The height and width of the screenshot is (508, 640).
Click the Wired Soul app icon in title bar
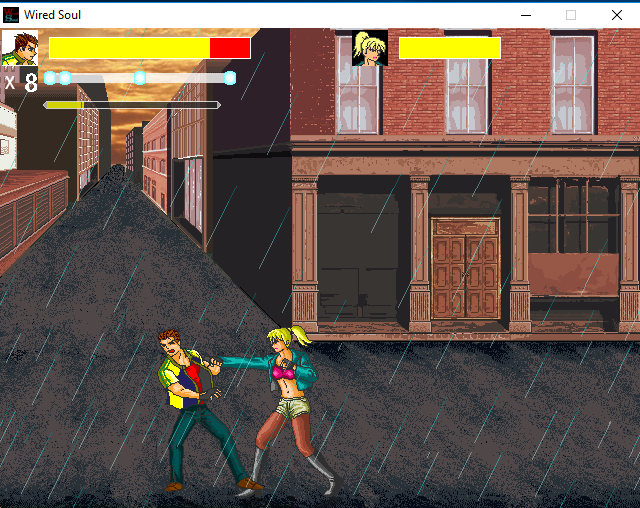[x=11, y=15]
